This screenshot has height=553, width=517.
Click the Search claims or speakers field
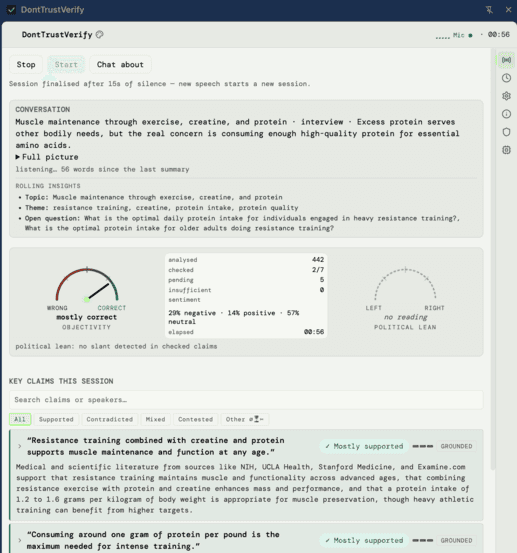coord(246,400)
